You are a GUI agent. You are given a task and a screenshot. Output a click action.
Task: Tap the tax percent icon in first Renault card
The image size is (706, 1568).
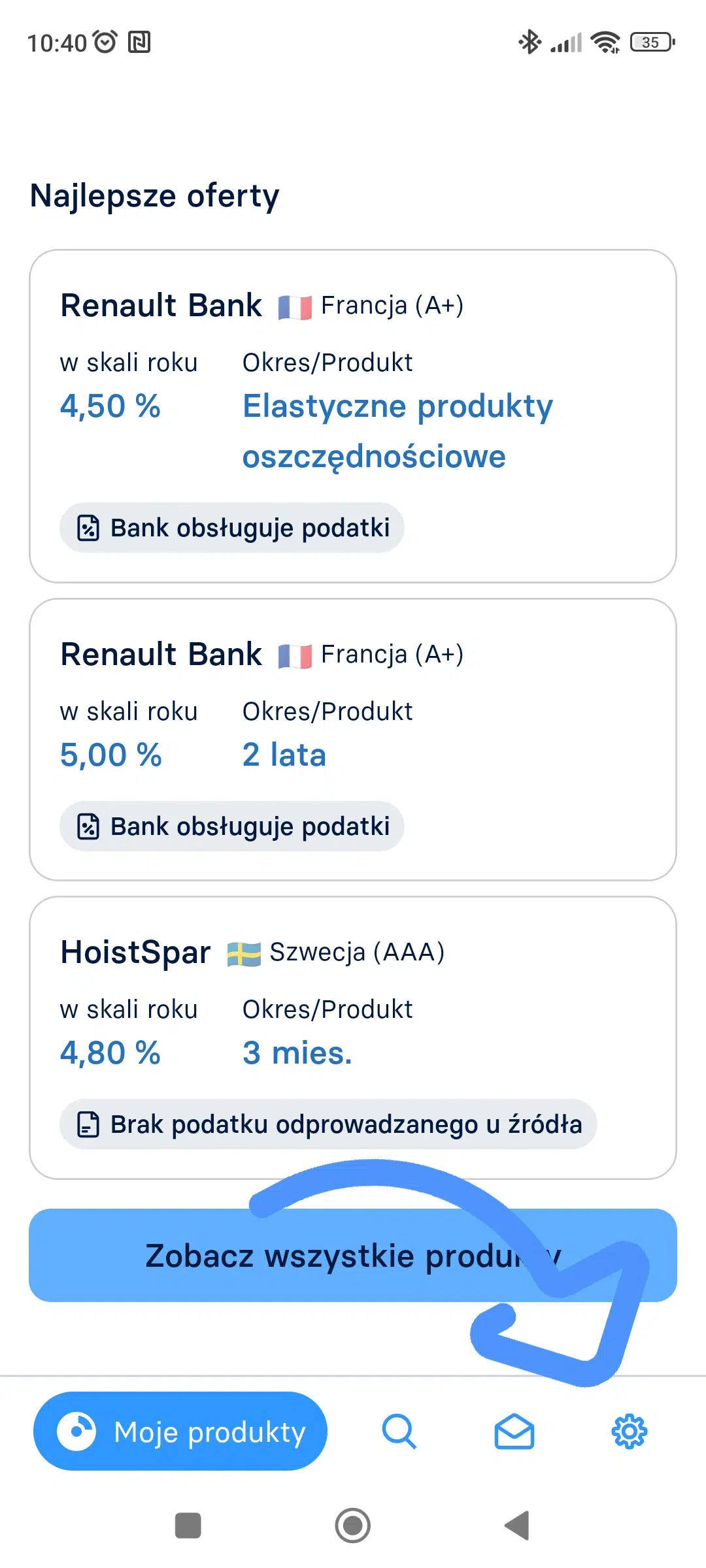pos(88,528)
